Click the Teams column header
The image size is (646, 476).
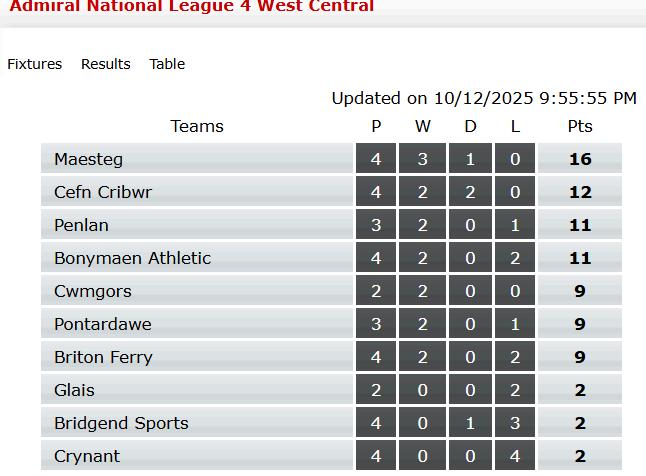coord(197,126)
